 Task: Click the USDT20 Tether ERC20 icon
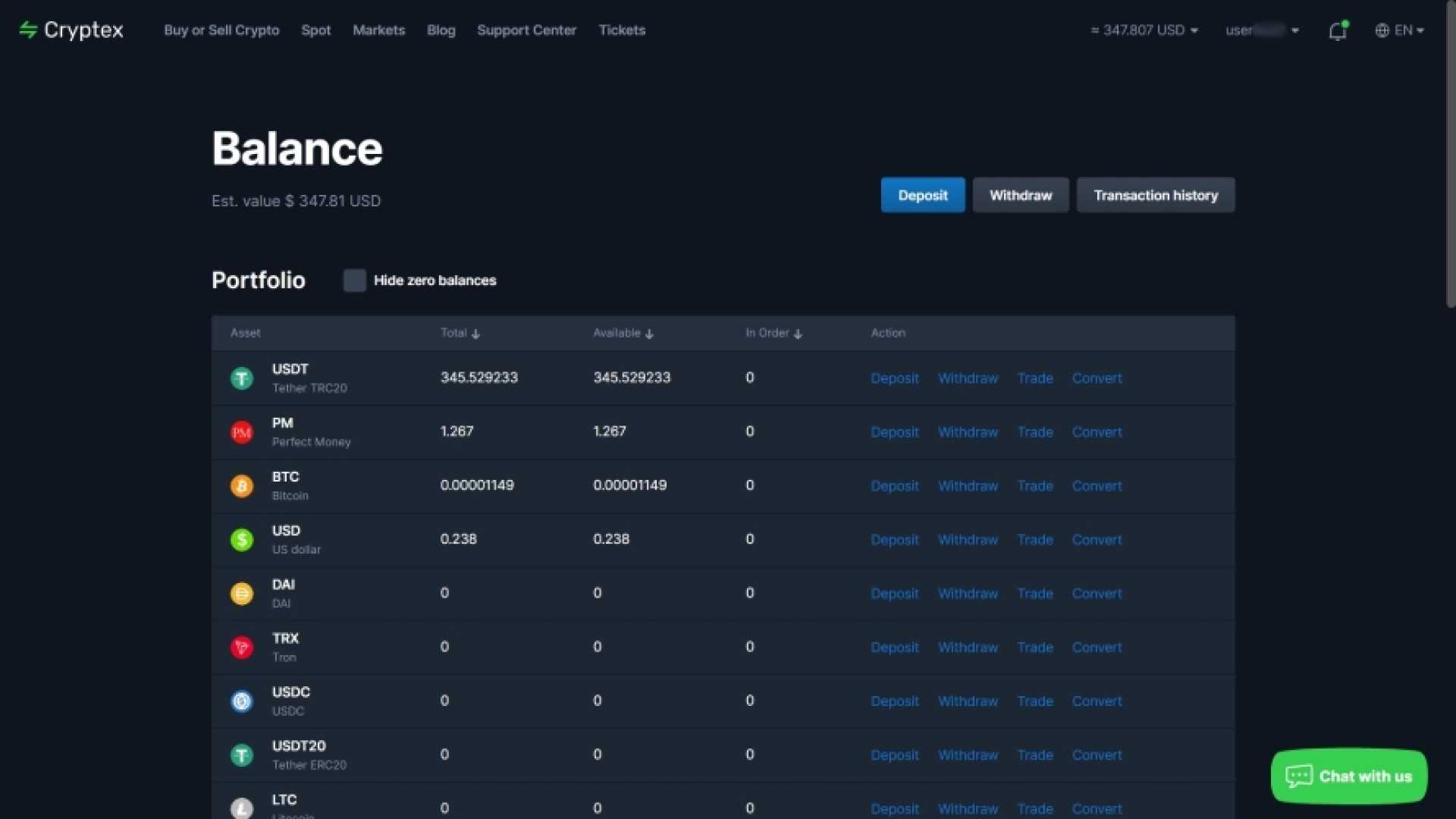(242, 755)
